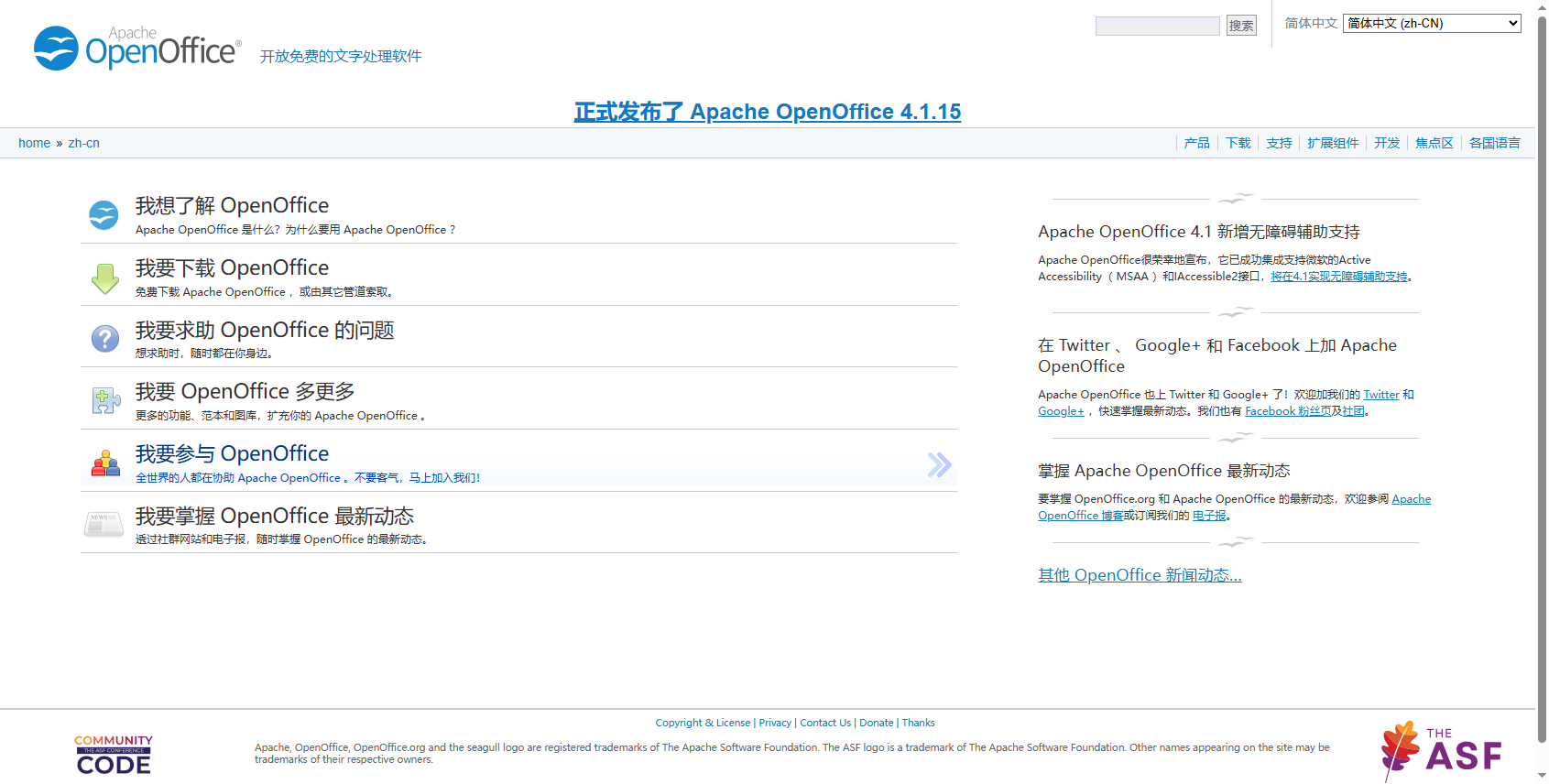1549x784 pixels.
Task: Click the search input field
Action: pos(1157,26)
